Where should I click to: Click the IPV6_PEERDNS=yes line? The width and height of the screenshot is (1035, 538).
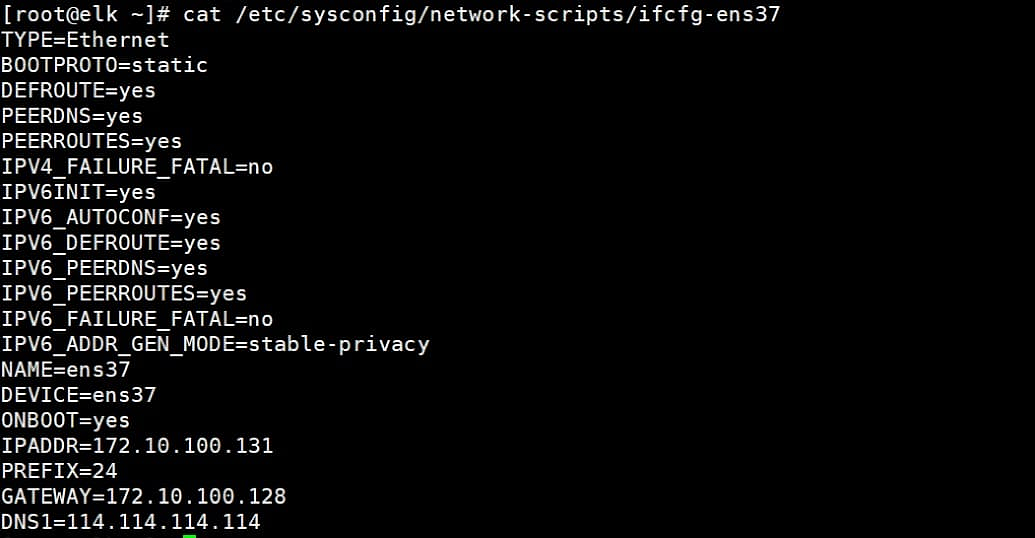[x=104, y=268]
